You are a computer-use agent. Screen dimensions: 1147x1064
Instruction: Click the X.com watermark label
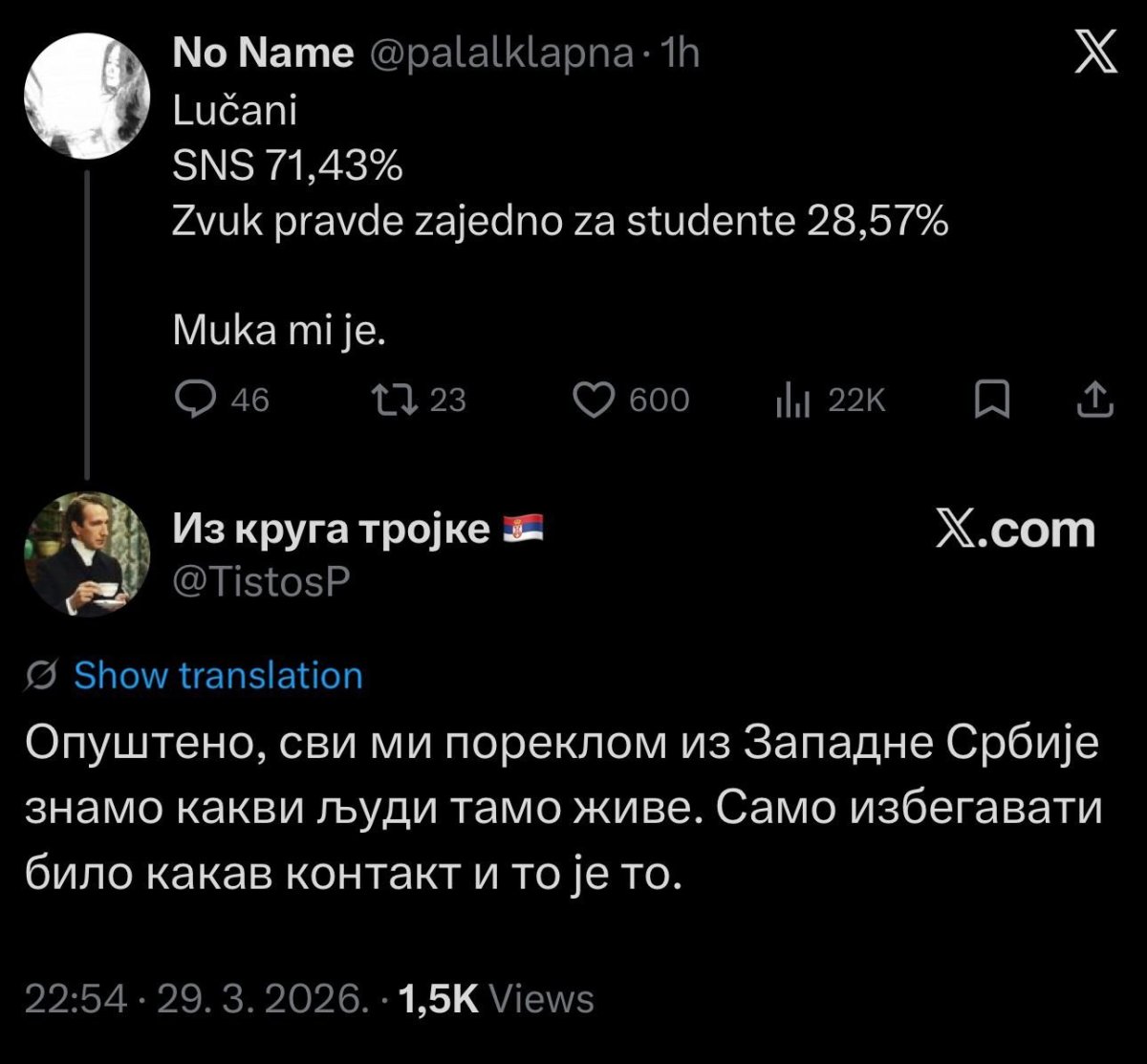(1014, 531)
